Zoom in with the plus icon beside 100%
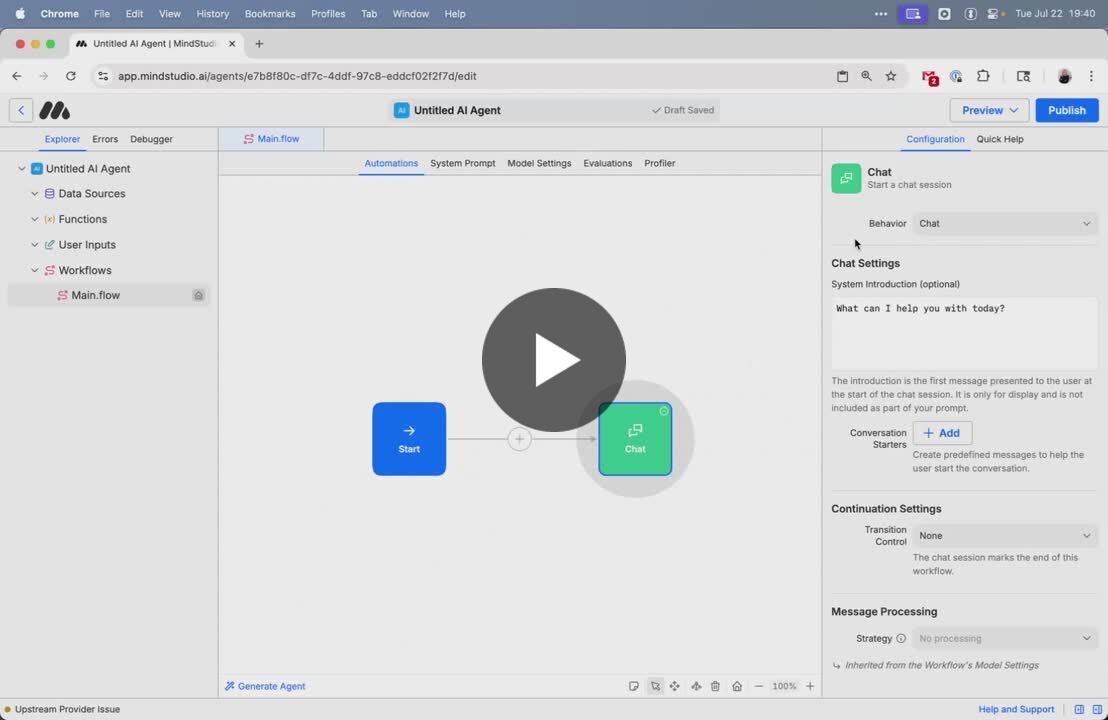The image size is (1108, 720). point(810,686)
